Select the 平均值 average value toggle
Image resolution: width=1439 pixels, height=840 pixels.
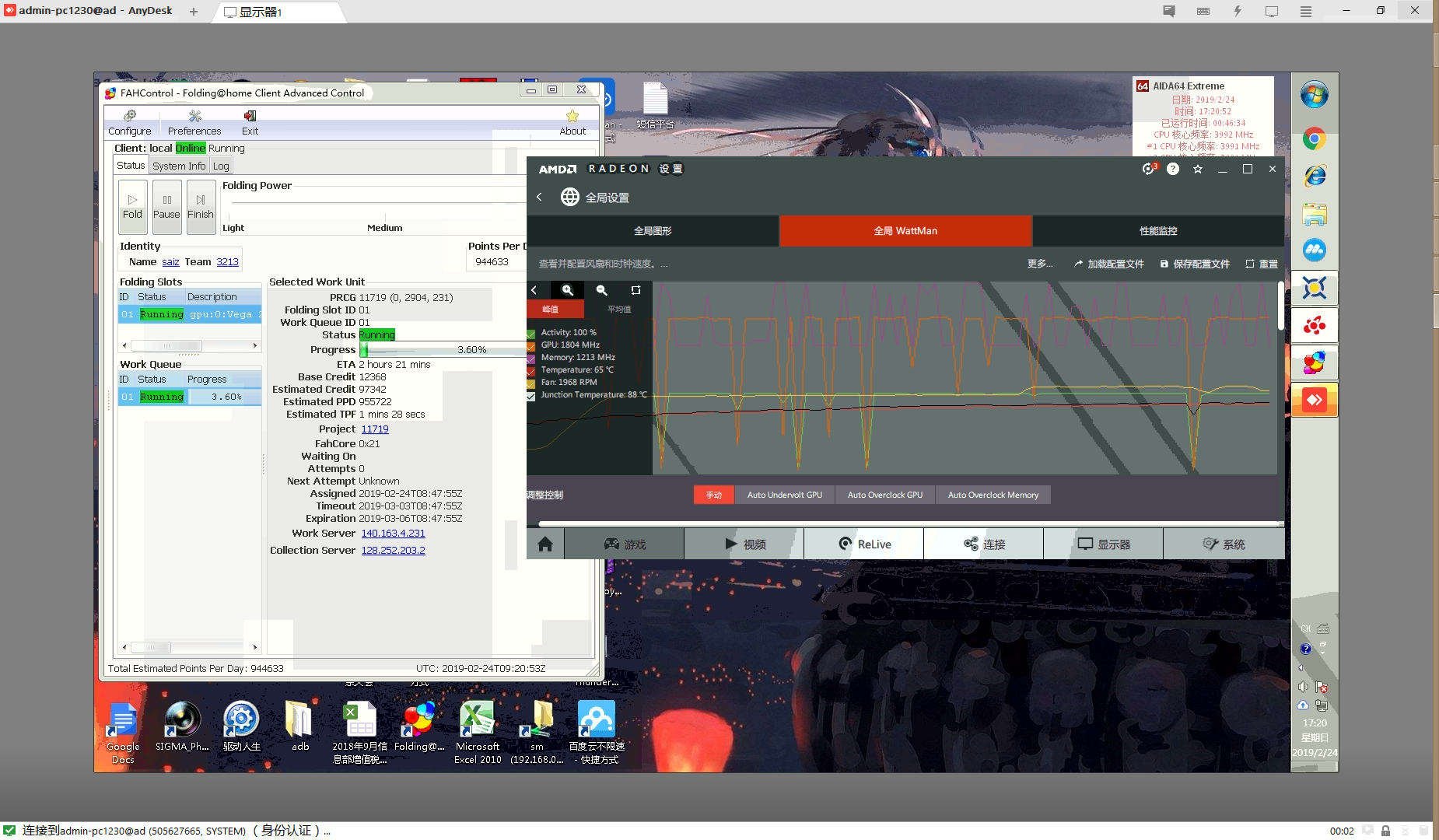tap(619, 309)
